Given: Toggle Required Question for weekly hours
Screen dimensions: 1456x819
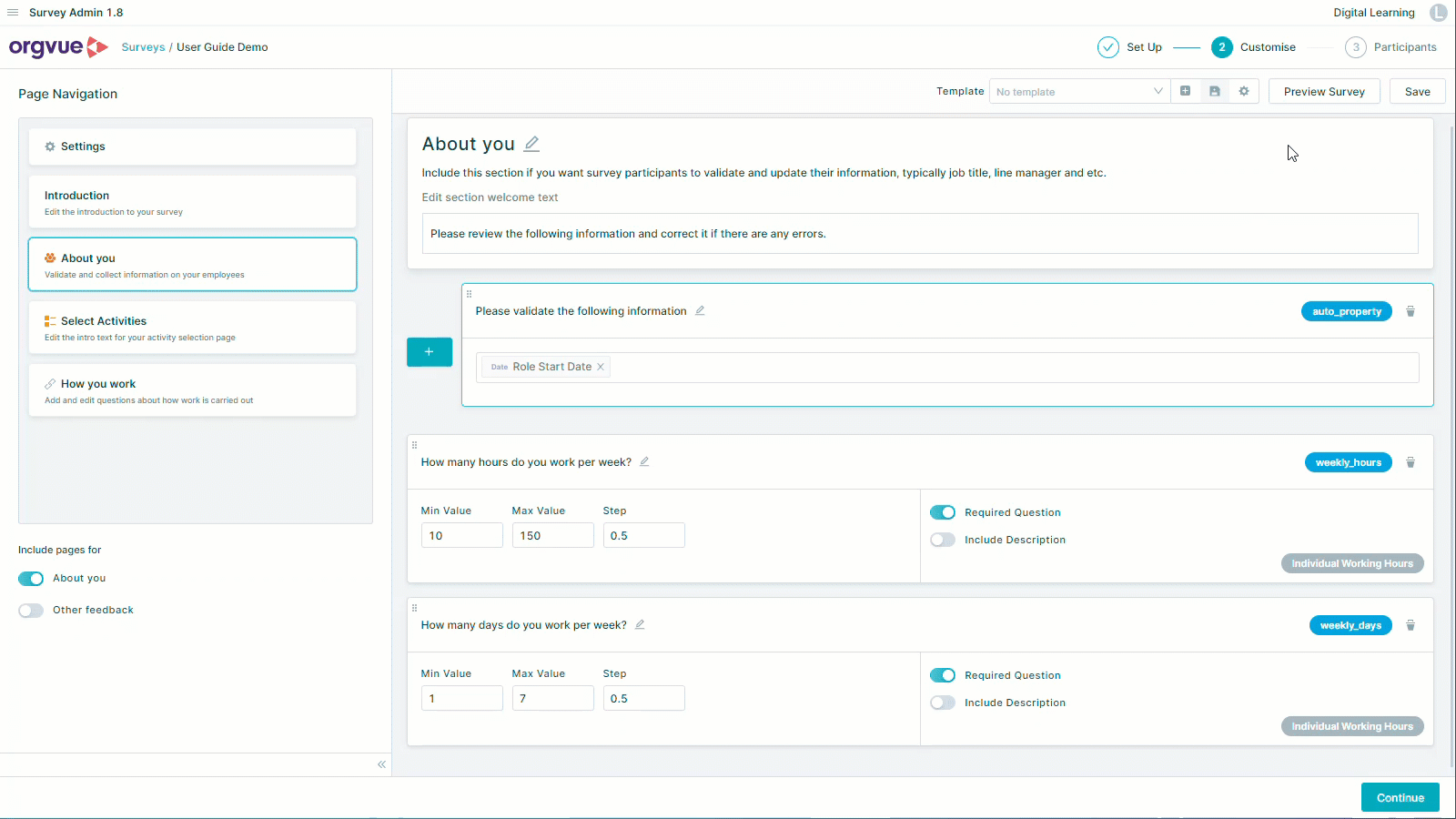Looking at the screenshot, I should pos(943,512).
